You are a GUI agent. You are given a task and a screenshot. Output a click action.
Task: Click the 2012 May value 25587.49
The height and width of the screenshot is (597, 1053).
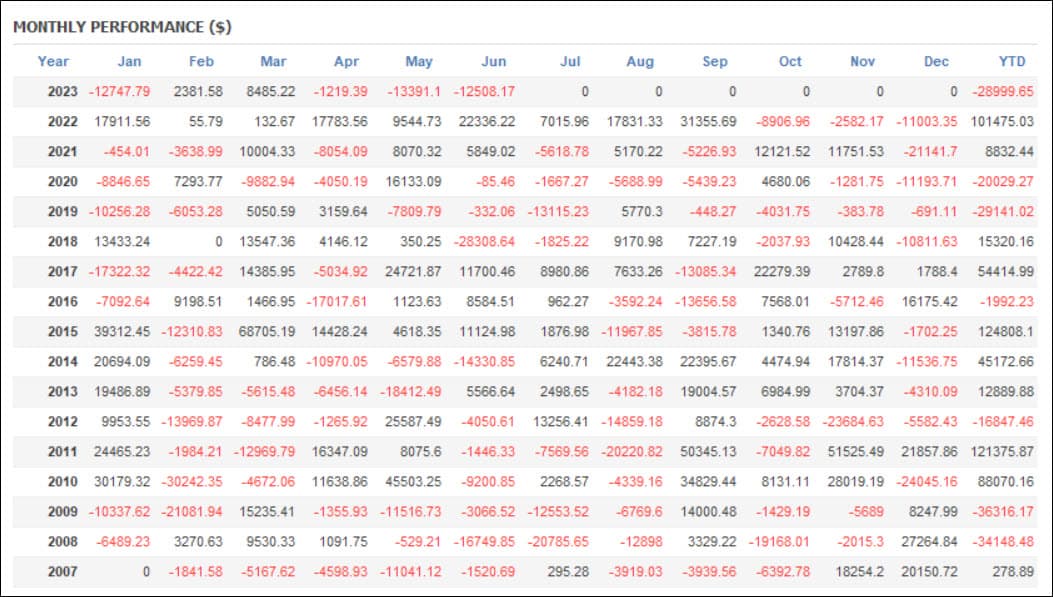click(x=413, y=422)
